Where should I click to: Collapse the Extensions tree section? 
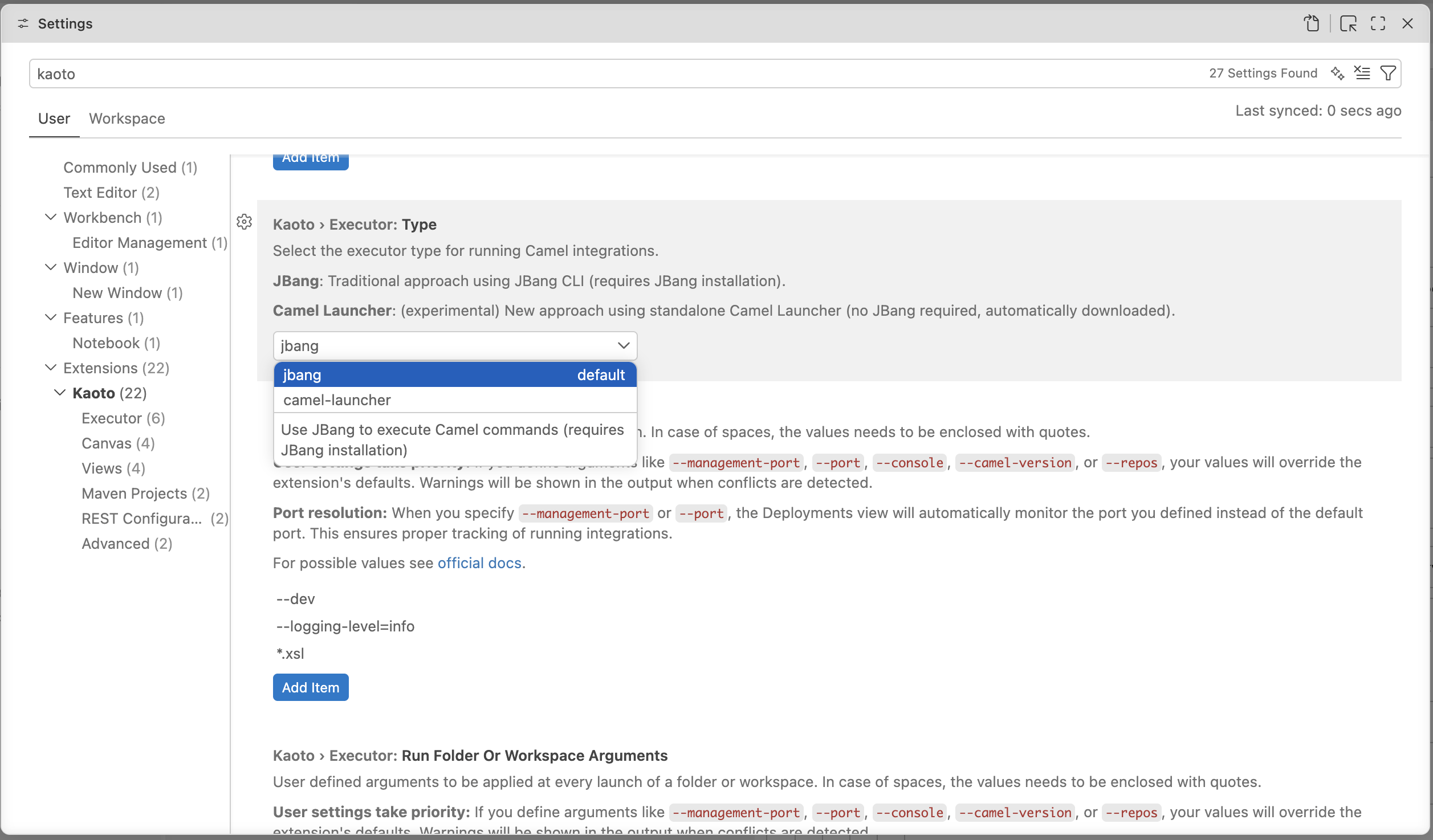click(x=51, y=368)
